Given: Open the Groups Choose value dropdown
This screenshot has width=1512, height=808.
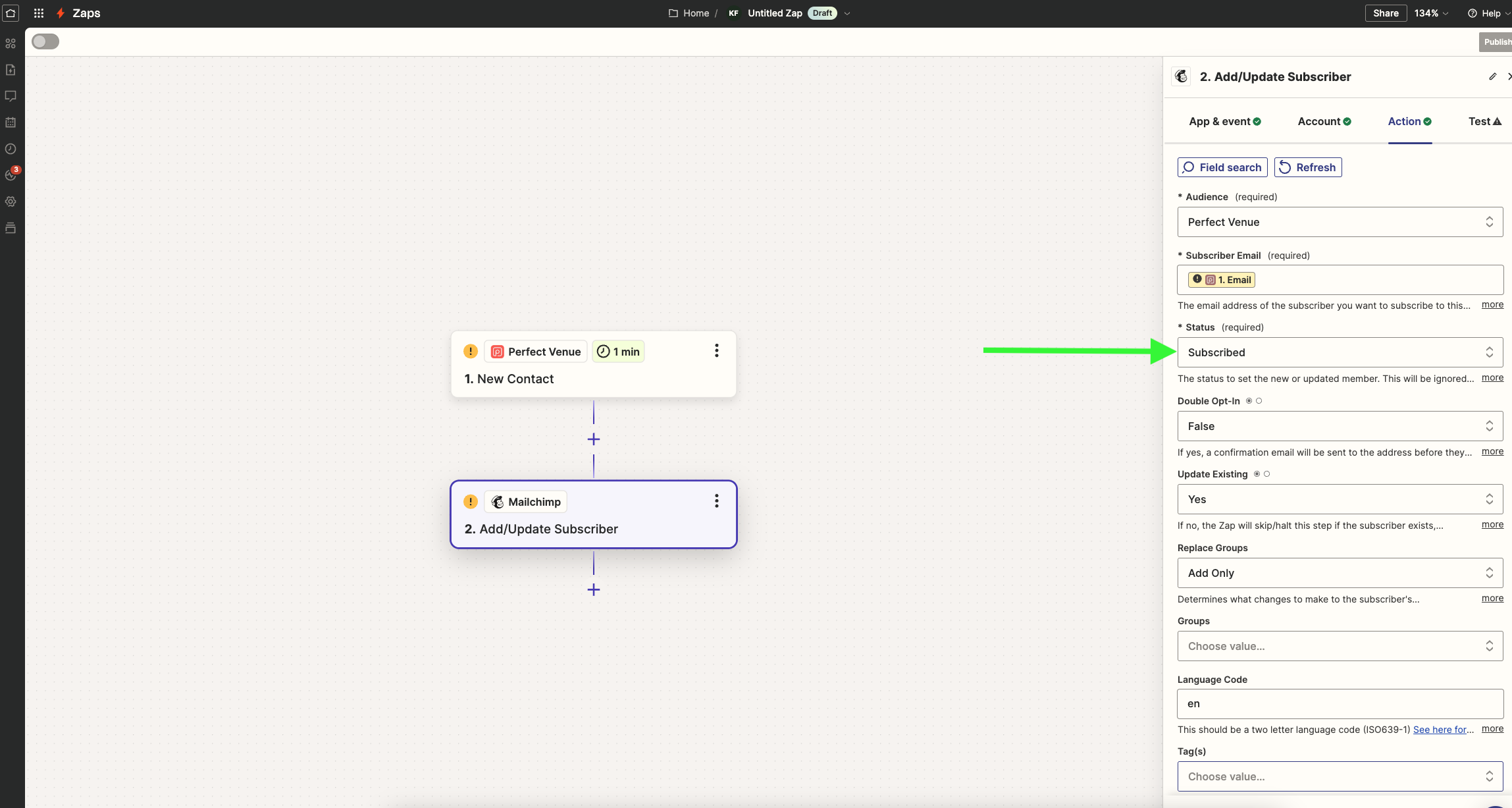Looking at the screenshot, I should [x=1340, y=646].
